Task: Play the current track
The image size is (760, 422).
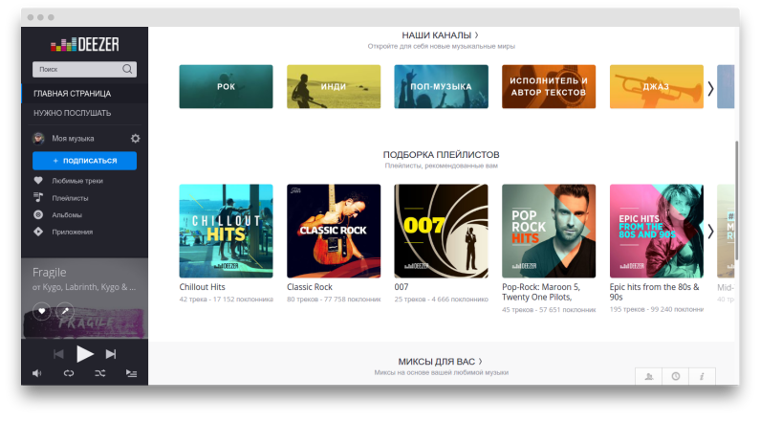Action: (85, 354)
